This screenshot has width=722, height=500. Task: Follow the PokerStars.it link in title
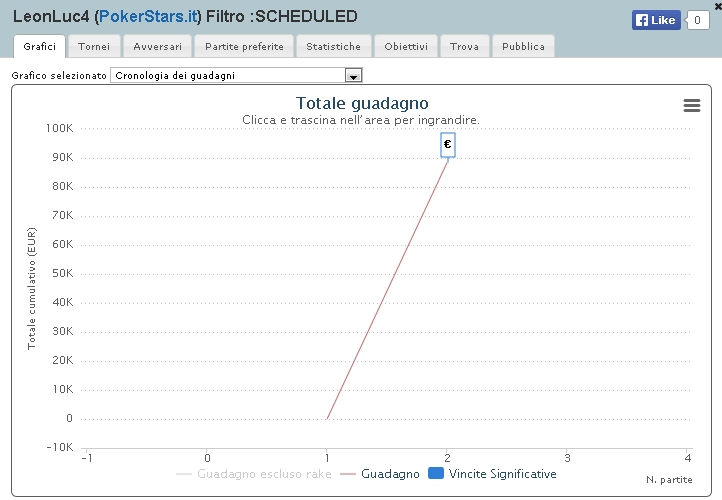pyautogui.click(x=148, y=17)
